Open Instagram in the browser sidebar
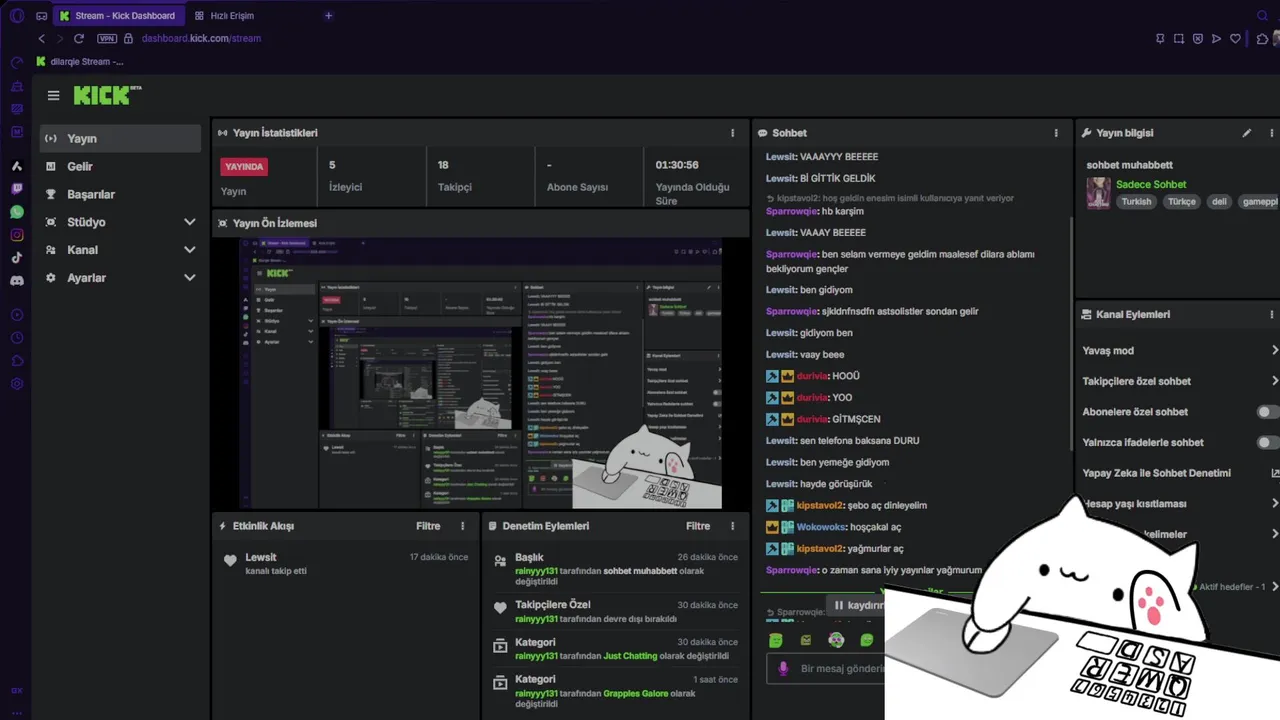This screenshot has width=1280, height=720. click(x=17, y=235)
